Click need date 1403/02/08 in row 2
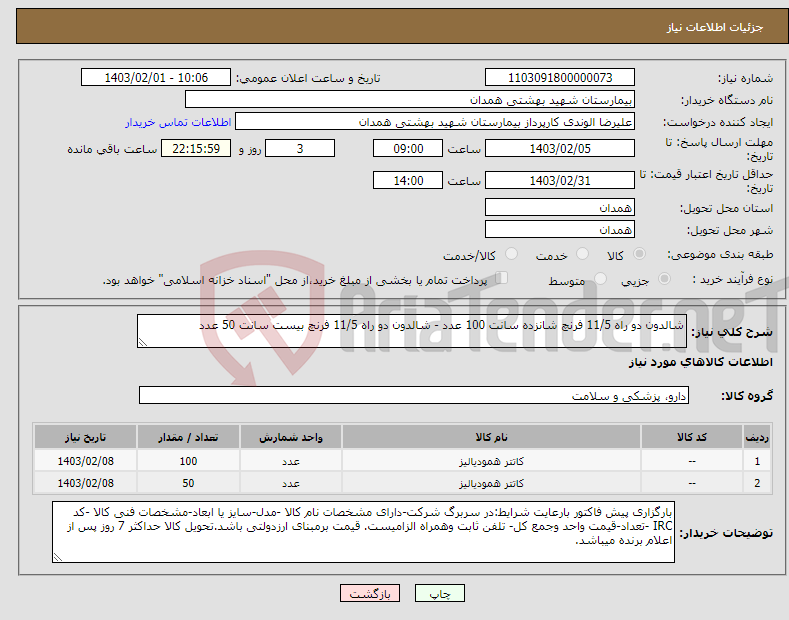This screenshot has width=789, height=620. point(86,483)
